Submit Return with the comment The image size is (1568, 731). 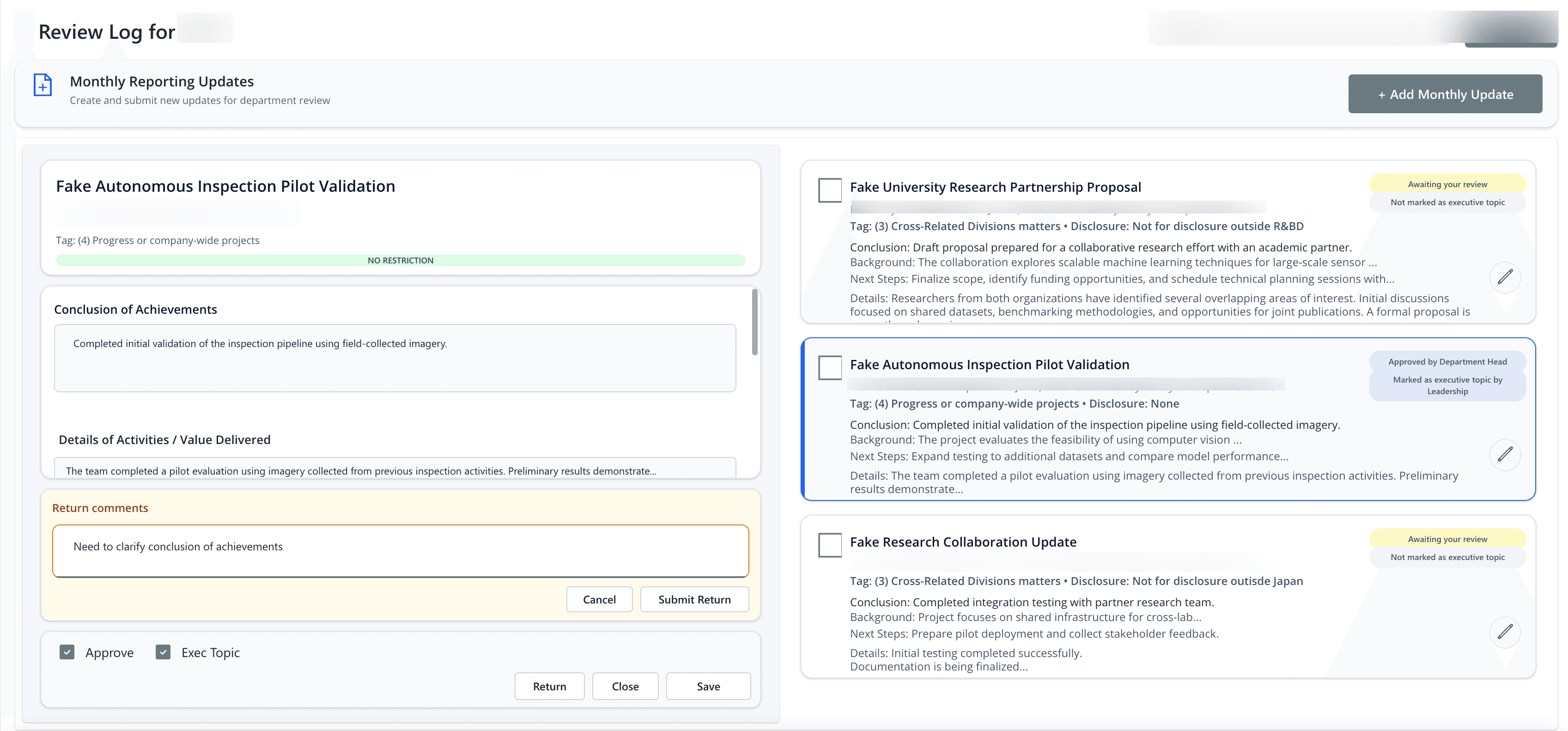[x=694, y=599]
